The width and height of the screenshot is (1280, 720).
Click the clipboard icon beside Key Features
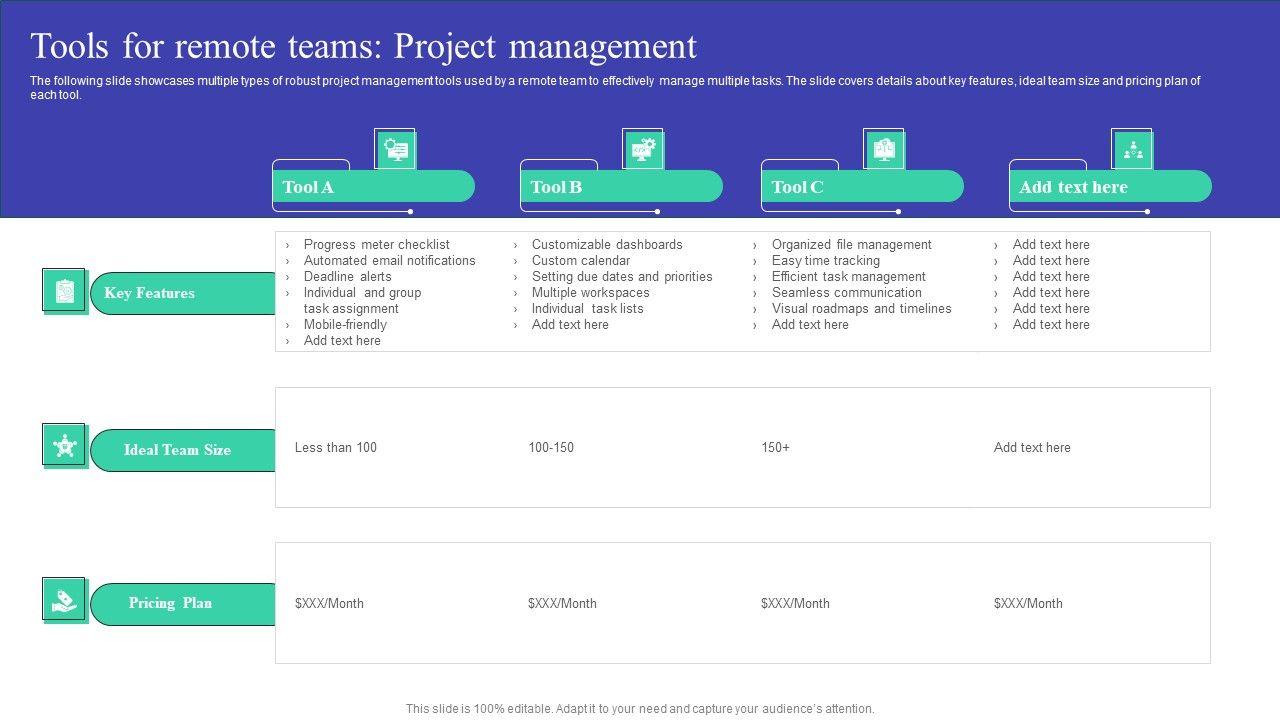click(65, 291)
